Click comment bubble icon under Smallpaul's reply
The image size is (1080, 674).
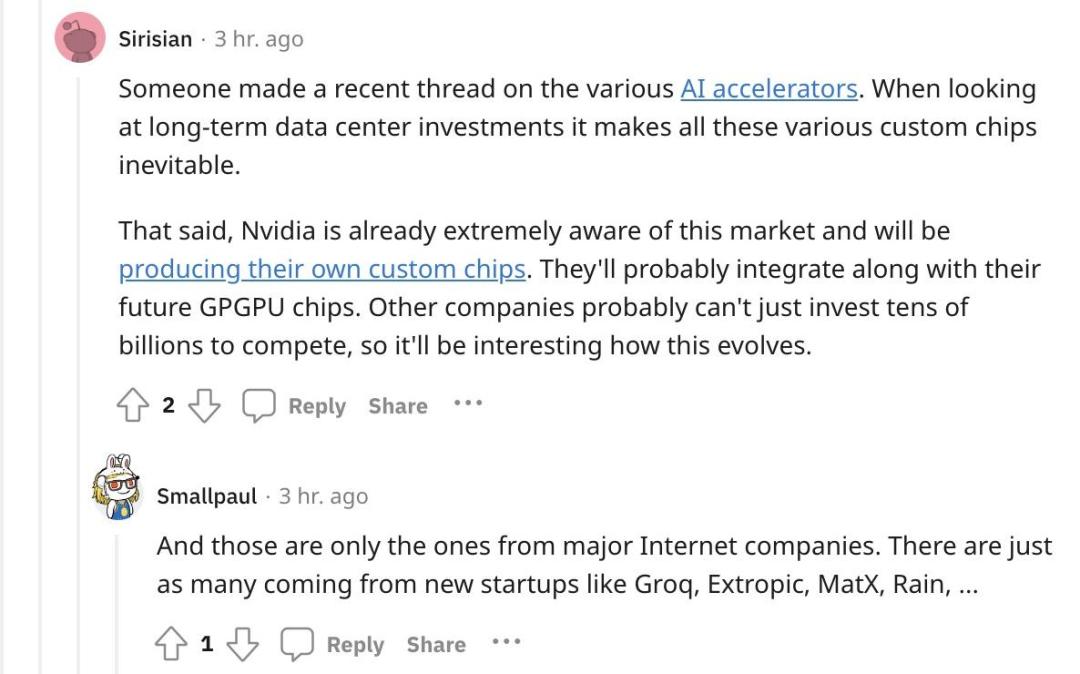point(297,644)
